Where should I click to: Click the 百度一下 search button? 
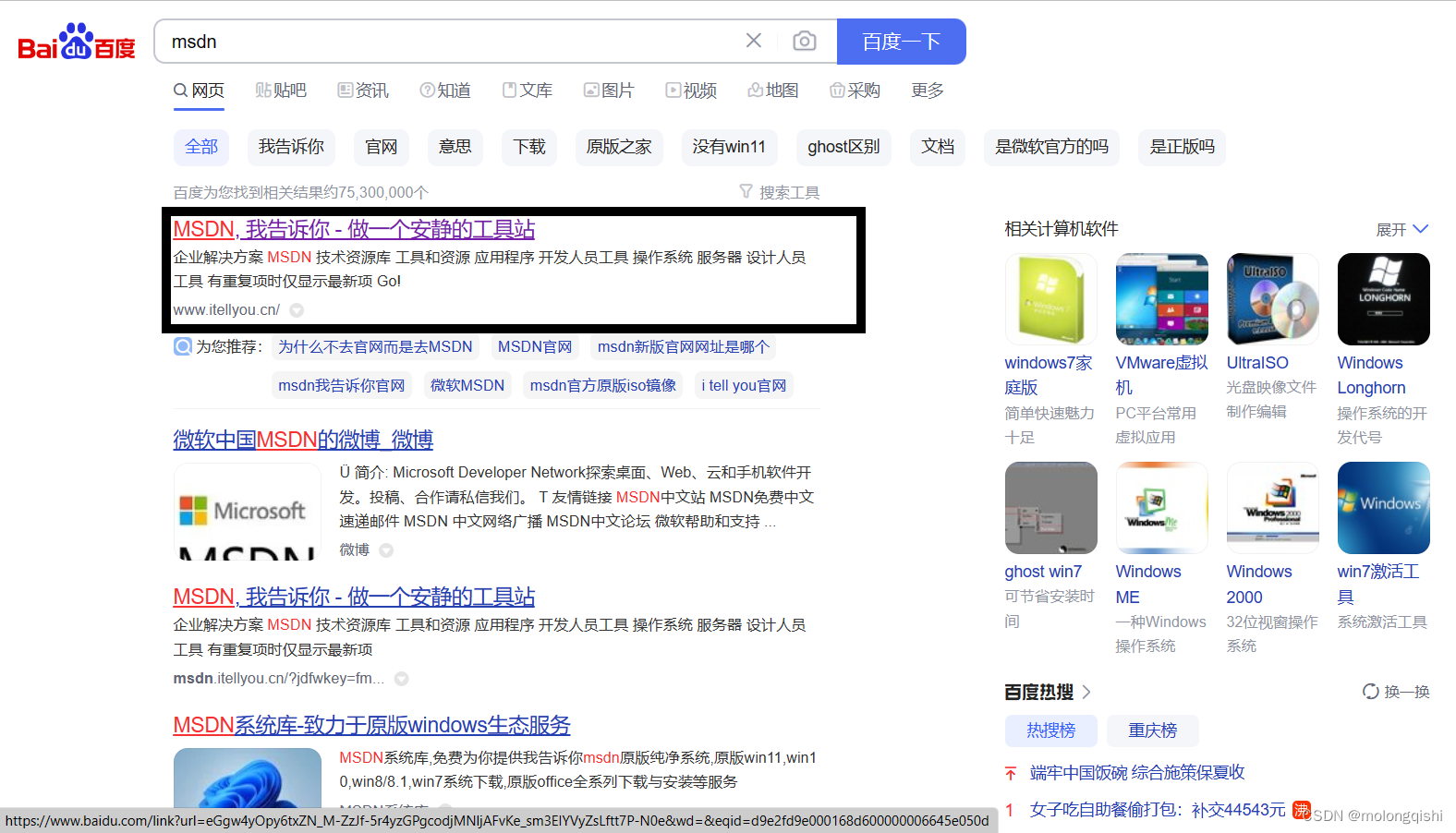pos(901,42)
